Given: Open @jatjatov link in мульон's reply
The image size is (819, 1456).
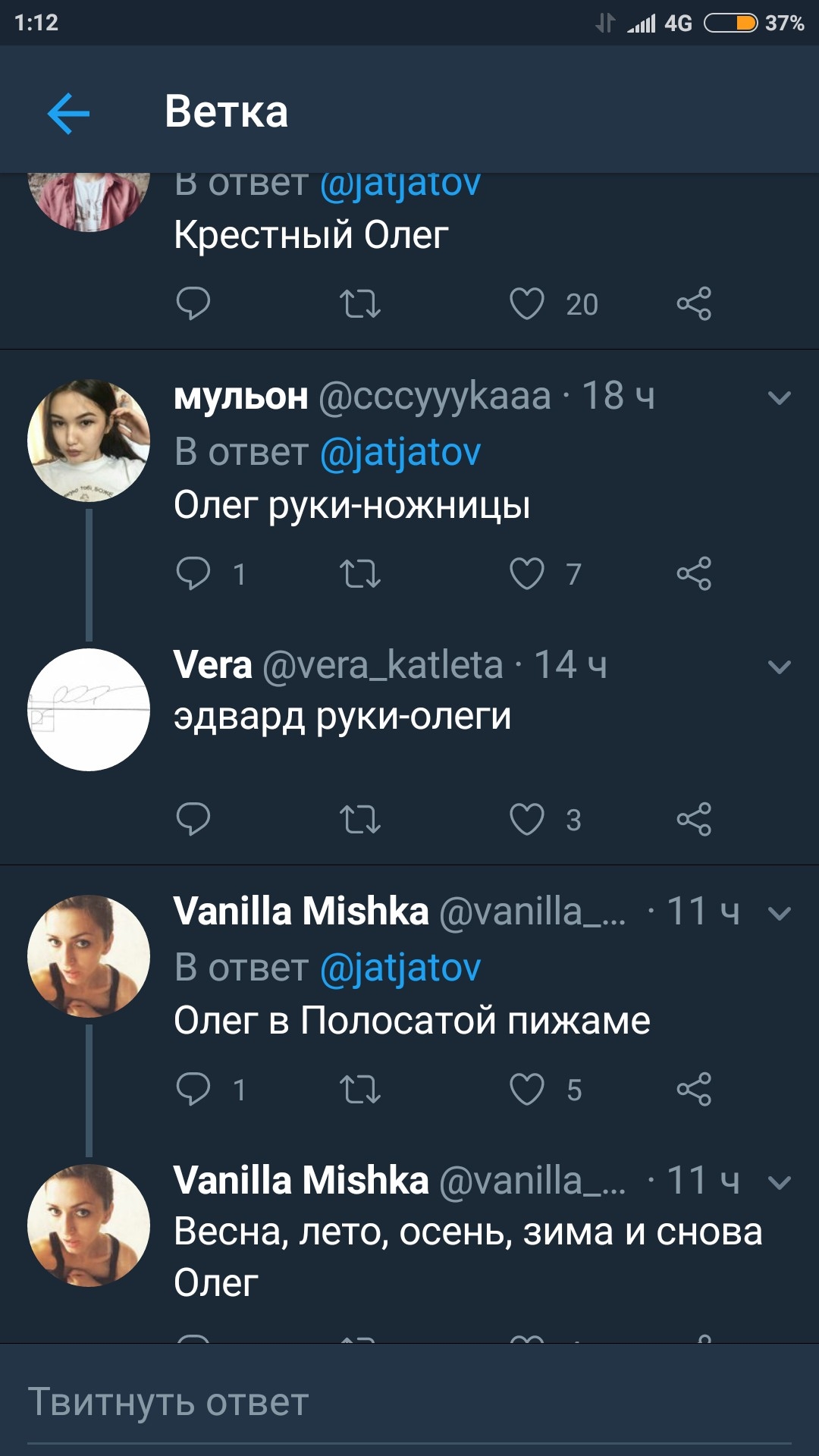Looking at the screenshot, I should [x=400, y=452].
